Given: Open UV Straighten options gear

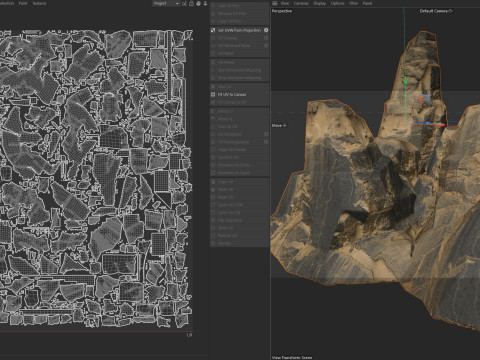Looking at the screenshot, I should (x=266, y=134).
